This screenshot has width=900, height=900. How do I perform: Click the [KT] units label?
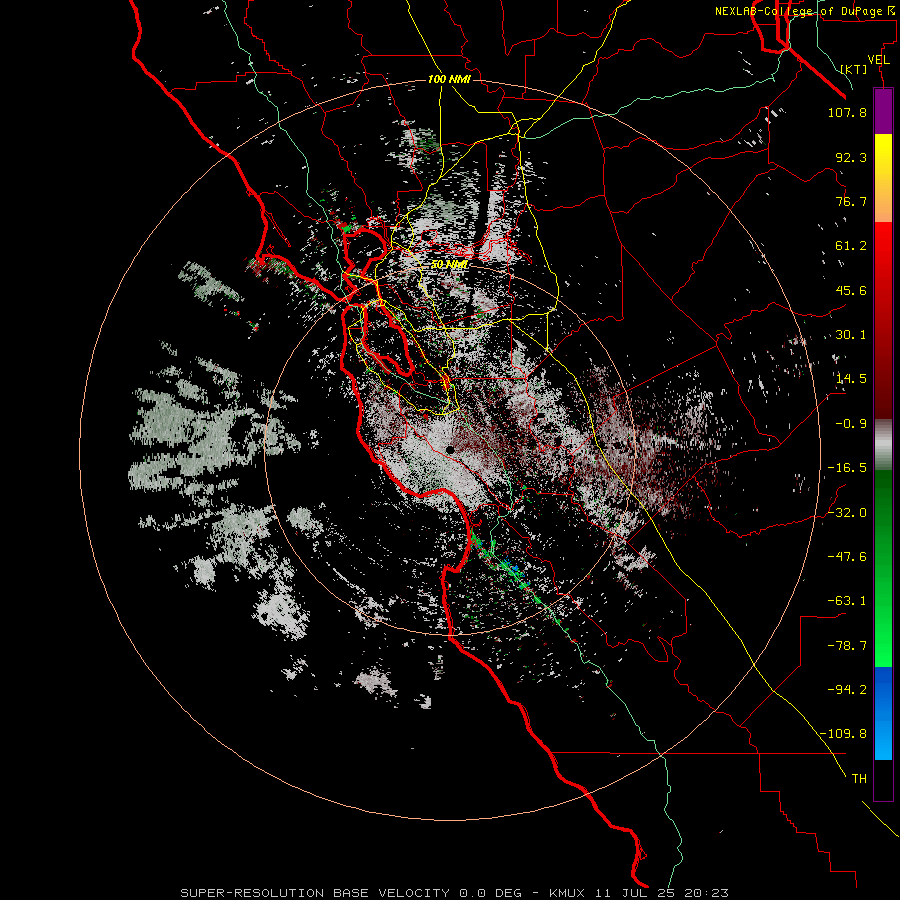(x=854, y=69)
